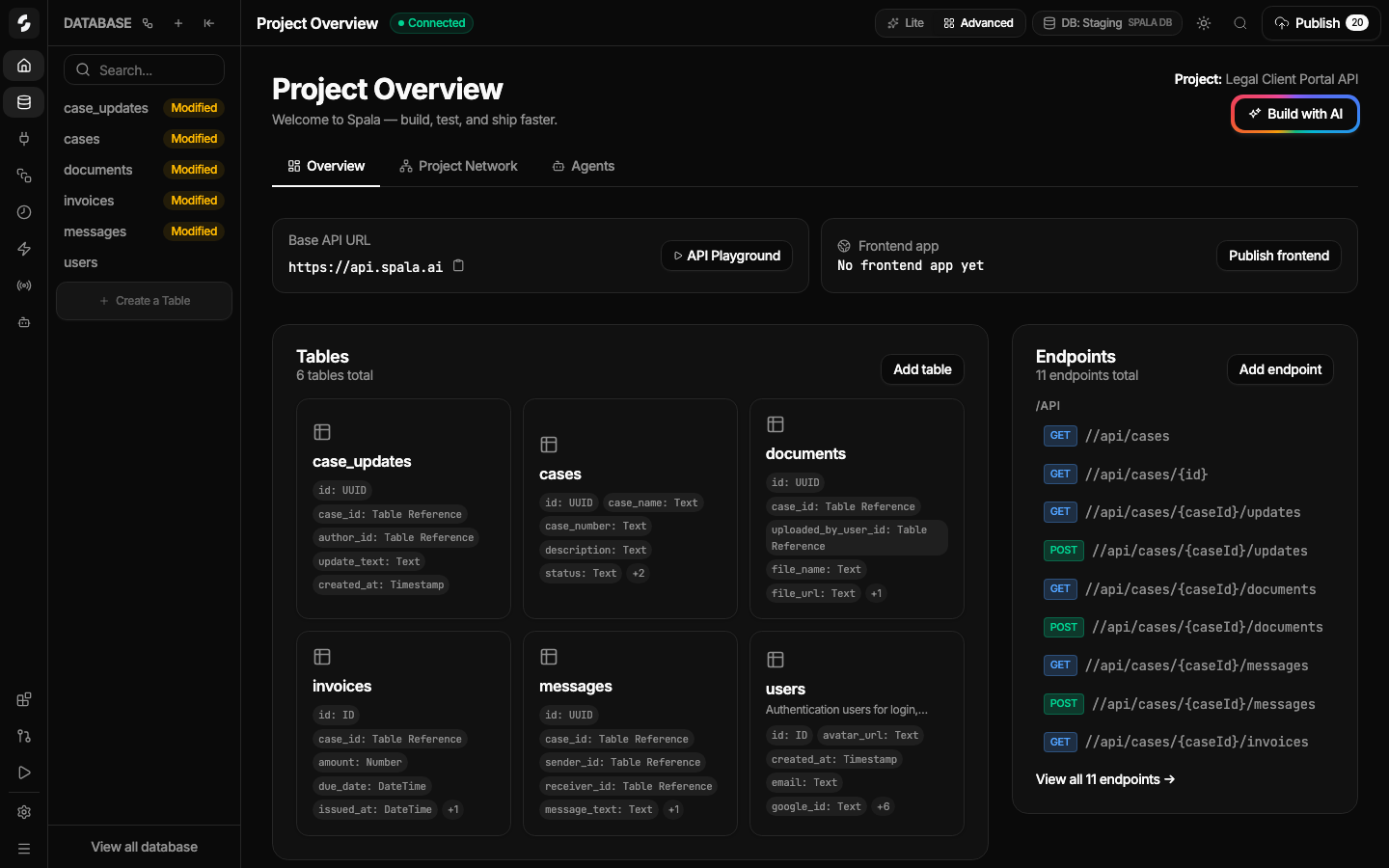This screenshot has height=868, width=1389.
Task: Click the Connected status badge
Action: click(x=431, y=23)
